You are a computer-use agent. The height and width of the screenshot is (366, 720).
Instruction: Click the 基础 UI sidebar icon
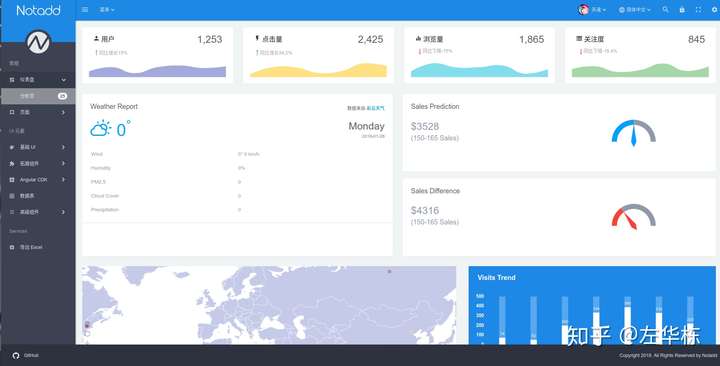click(x=12, y=147)
